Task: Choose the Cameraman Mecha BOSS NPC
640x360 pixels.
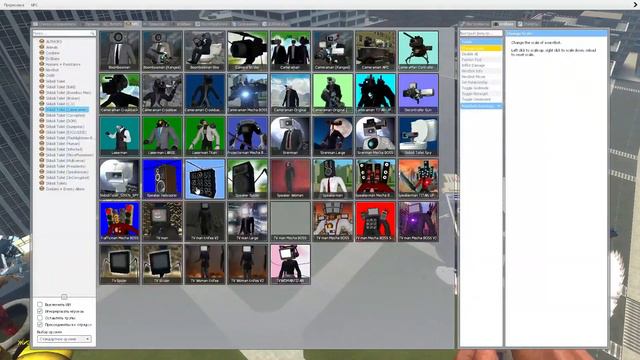Action: pos(248,93)
